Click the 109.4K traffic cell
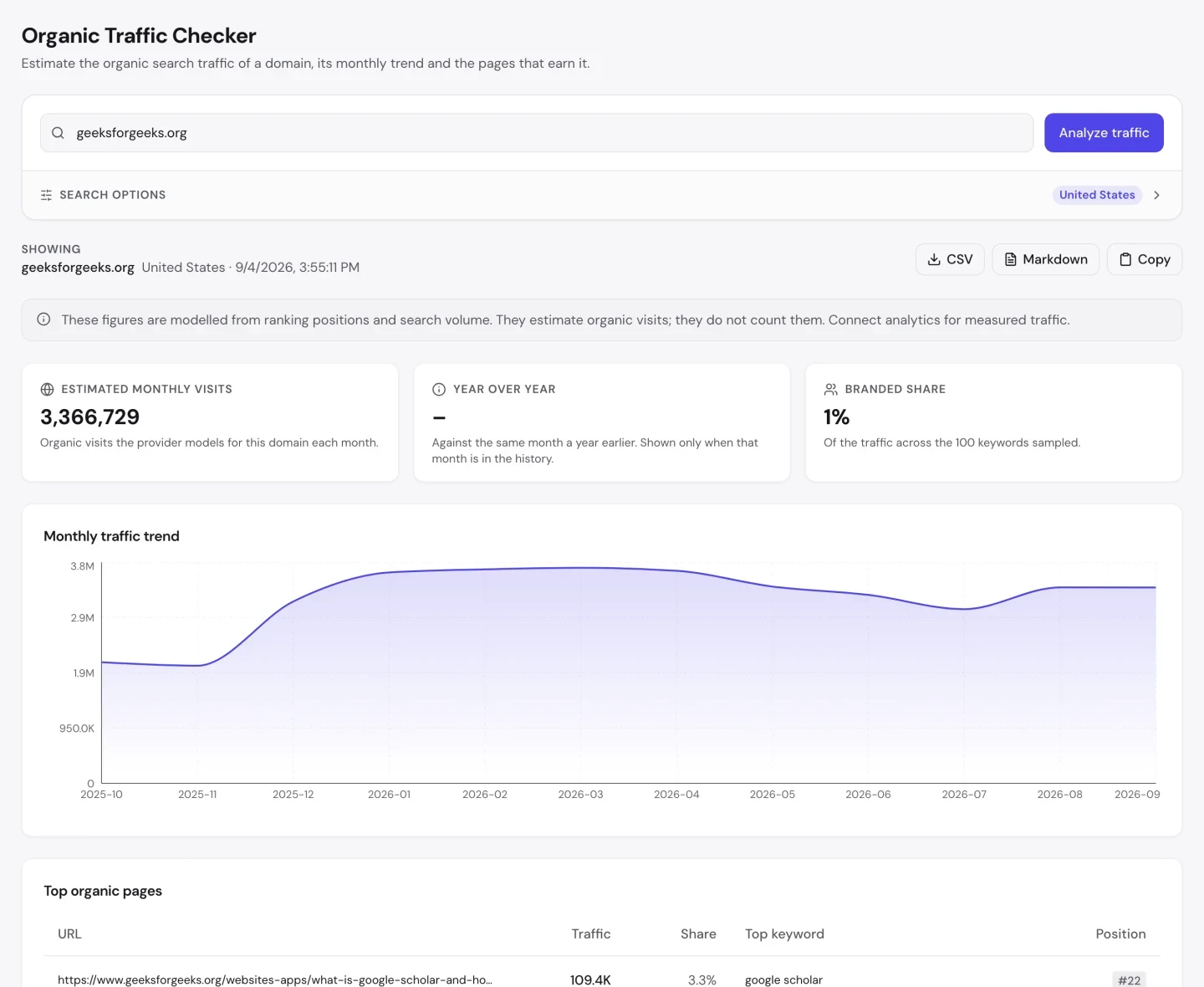 tap(590, 979)
